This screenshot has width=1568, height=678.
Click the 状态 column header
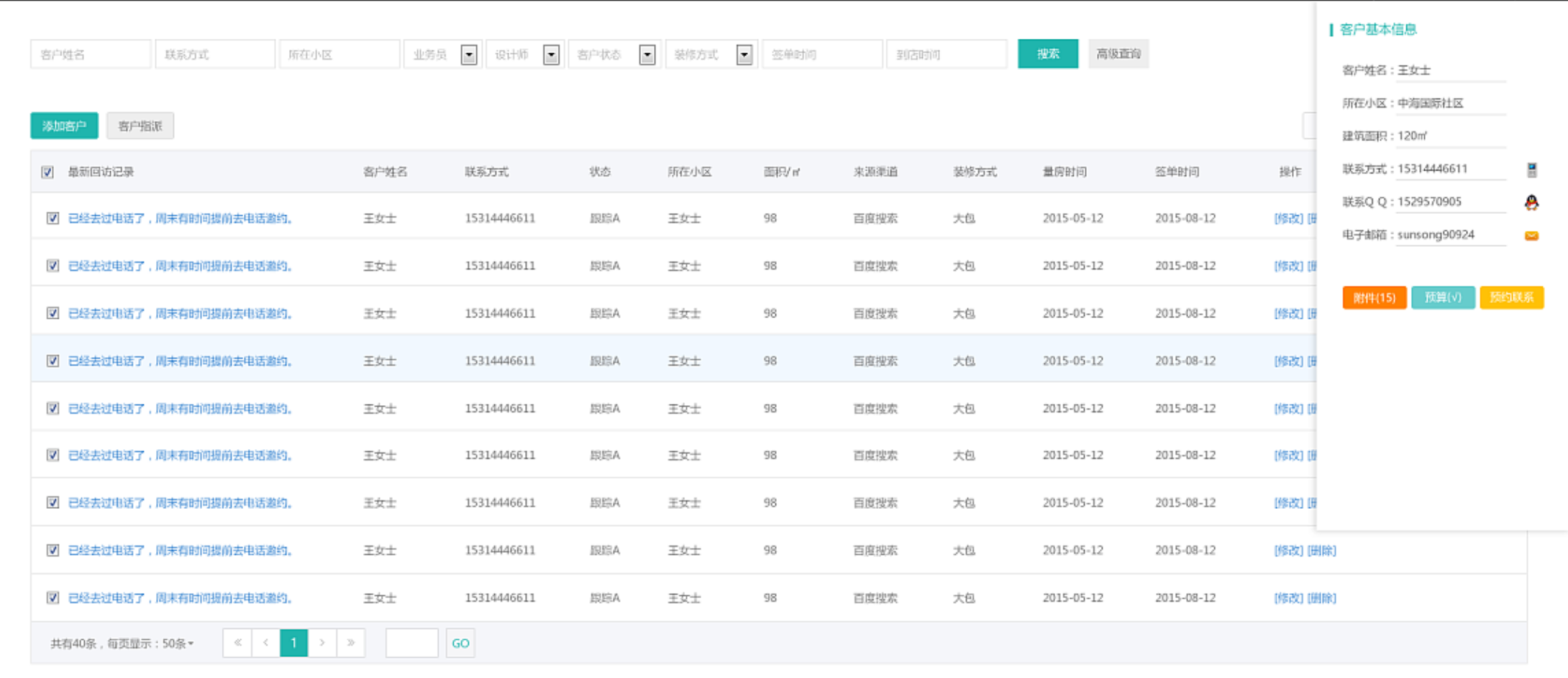601,172
